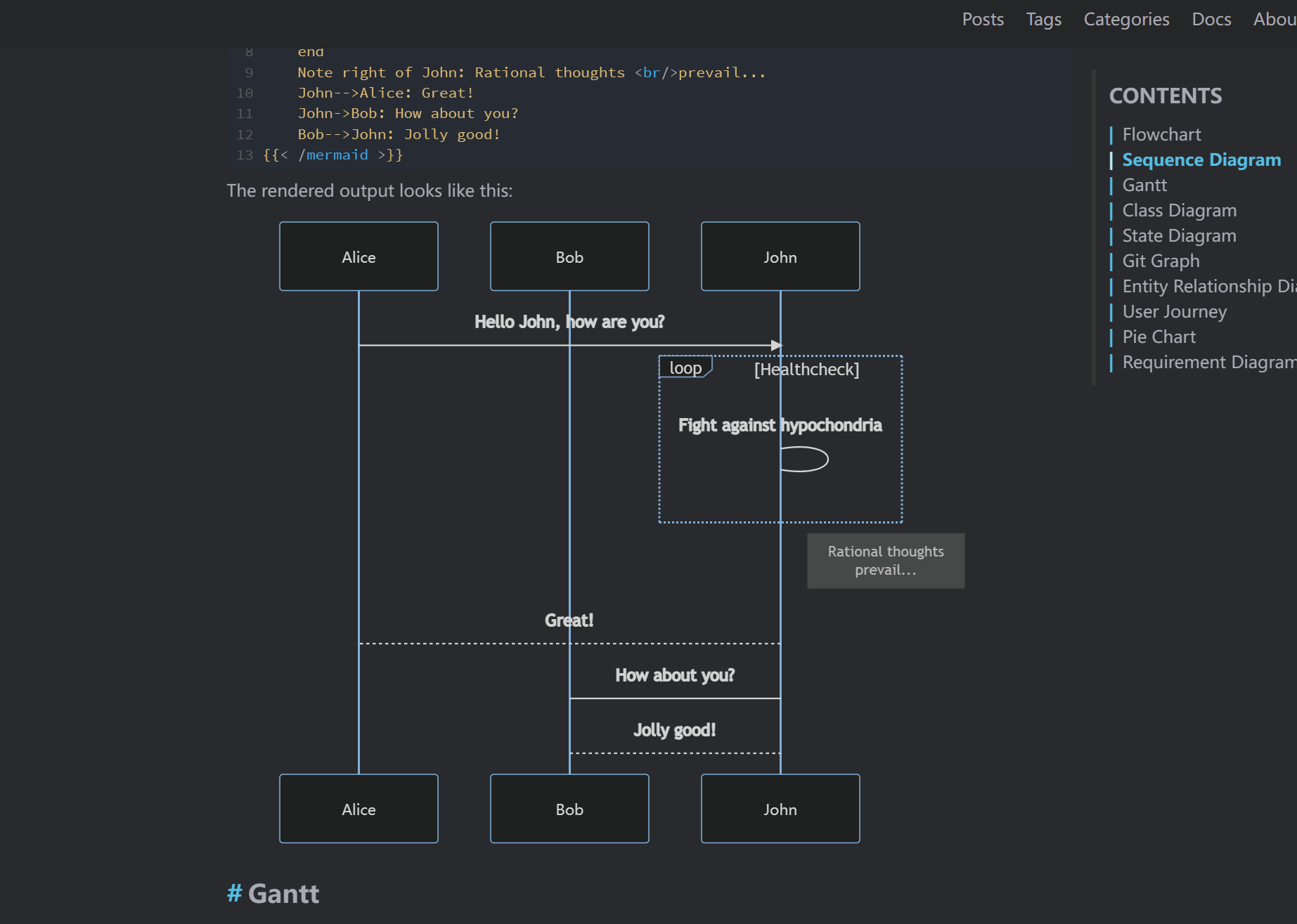Click the Gantt section heading
Screen dimensions: 1297x924
(x=283, y=894)
